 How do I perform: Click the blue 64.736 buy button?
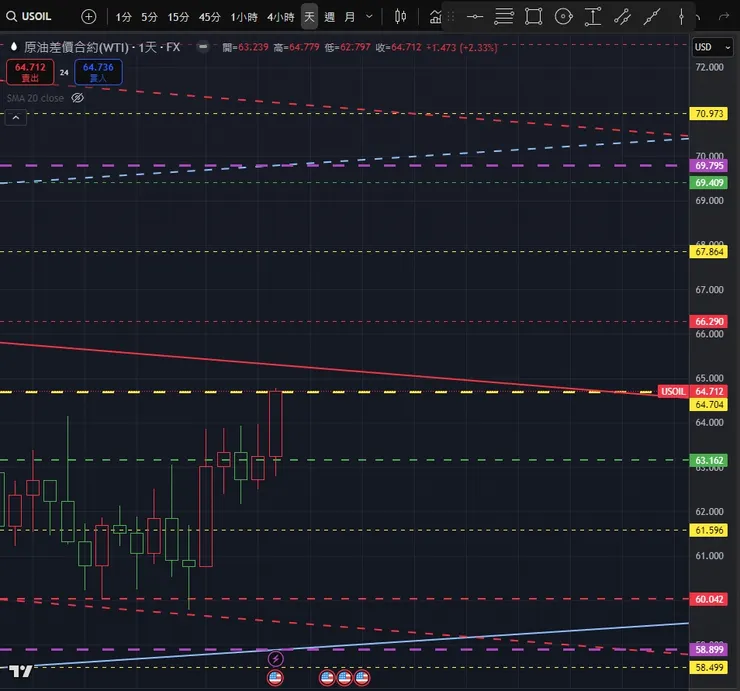[98, 72]
